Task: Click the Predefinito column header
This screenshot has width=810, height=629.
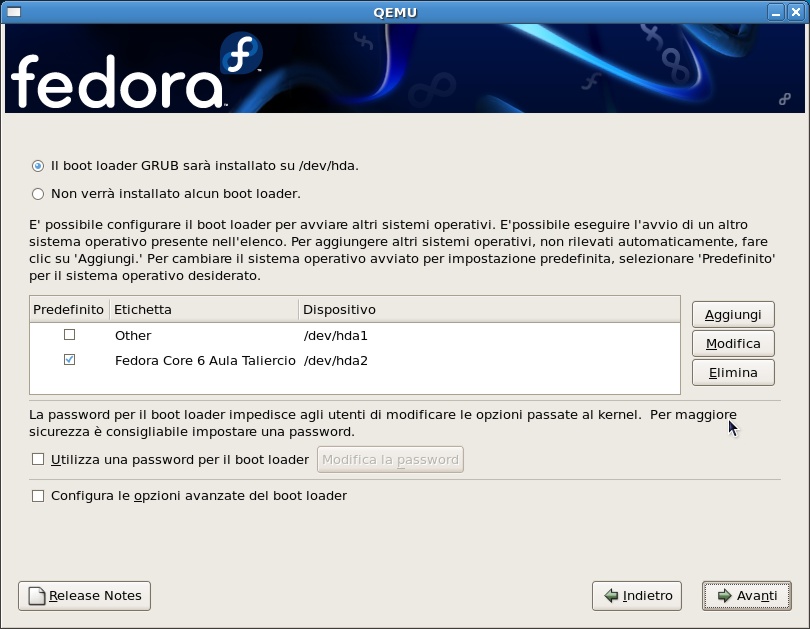Action: [x=69, y=310]
